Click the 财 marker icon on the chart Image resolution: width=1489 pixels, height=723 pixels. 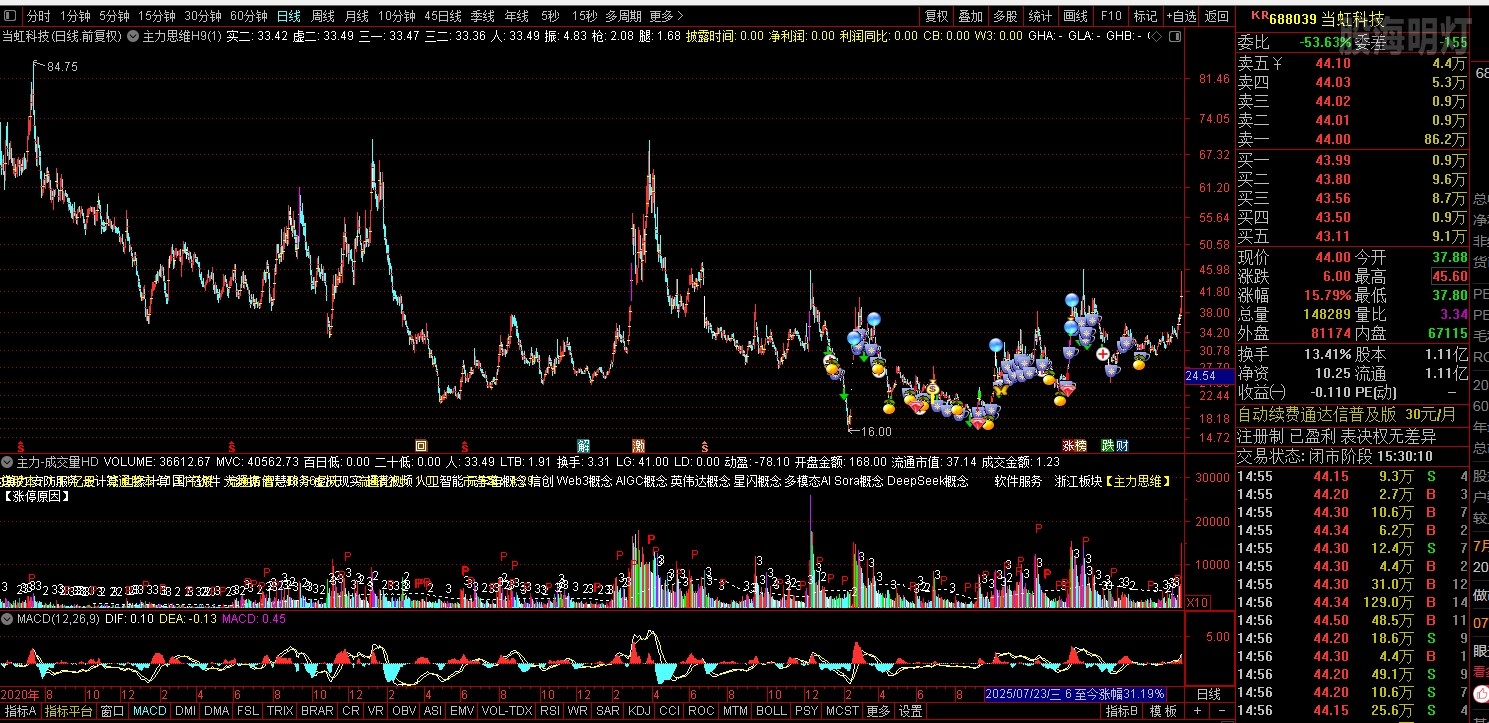1122,446
